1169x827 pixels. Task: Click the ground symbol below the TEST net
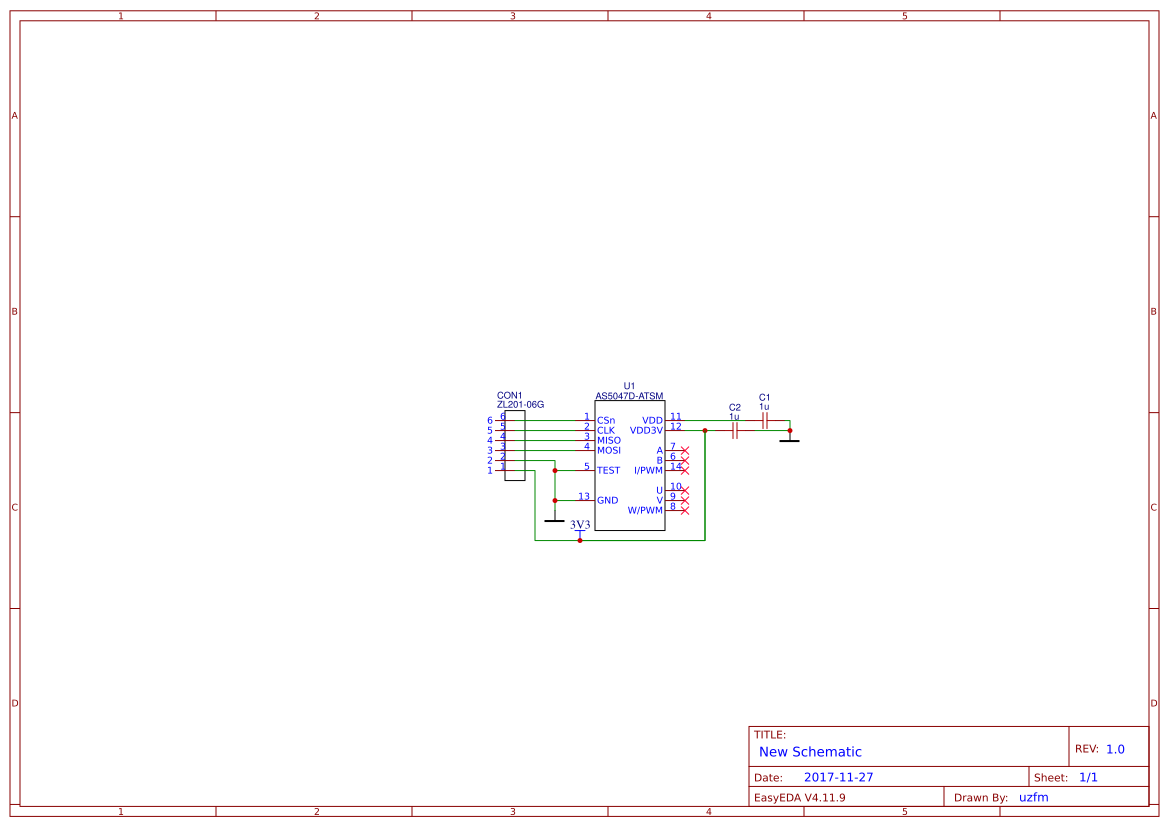[554, 520]
